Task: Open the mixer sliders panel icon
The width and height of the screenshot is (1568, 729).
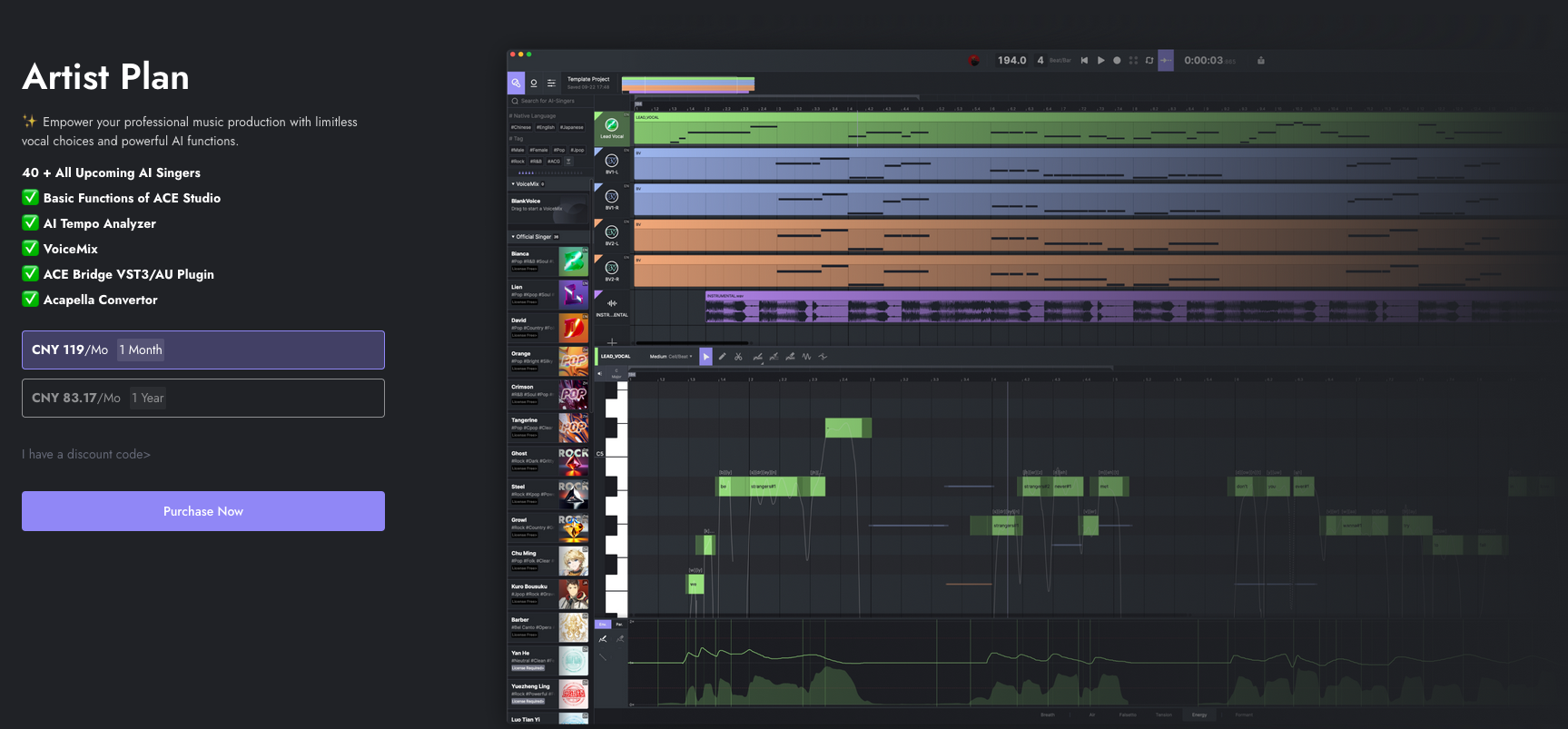Action: tap(551, 83)
